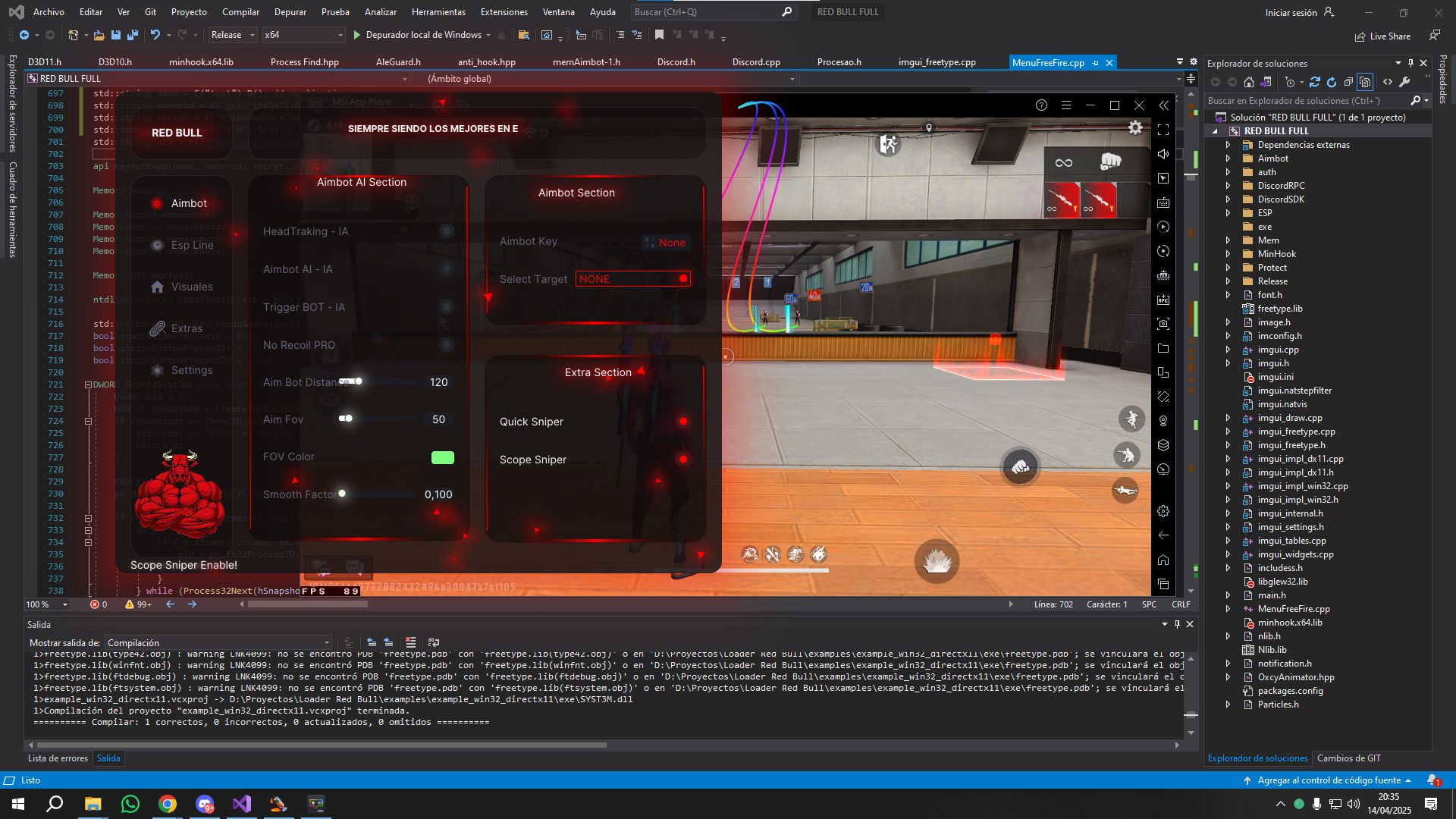Screen dimensions: 1456x819
Task: Open the Archivo menu
Action: [49, 12]
